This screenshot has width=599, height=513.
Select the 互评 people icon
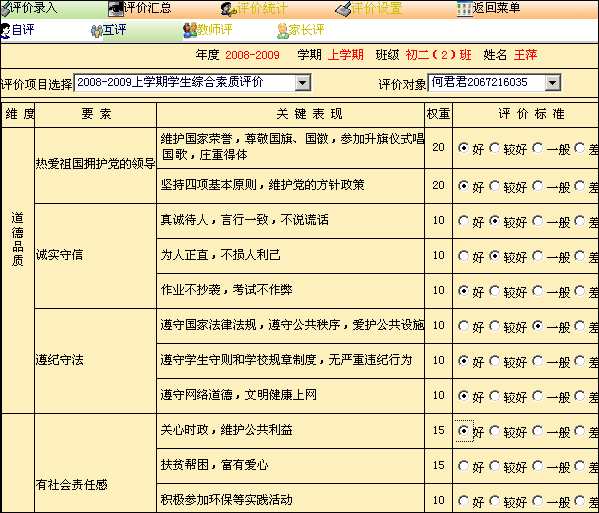(x=97, y=31)
